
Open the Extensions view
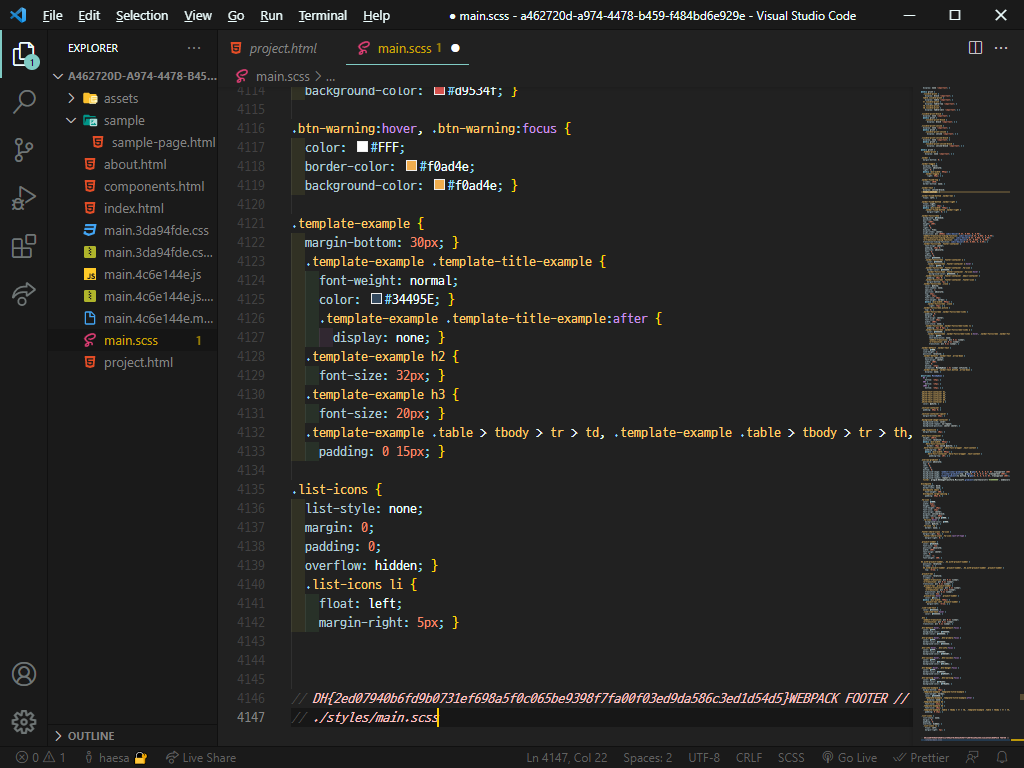coord(24,246)
